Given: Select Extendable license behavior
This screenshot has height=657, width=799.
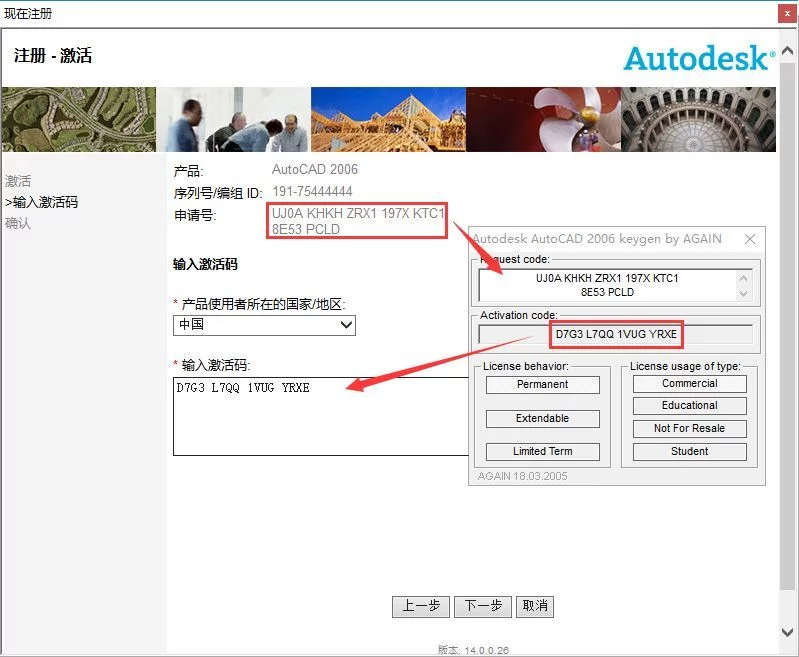Looking at the screenshot, I should [543, 418].
